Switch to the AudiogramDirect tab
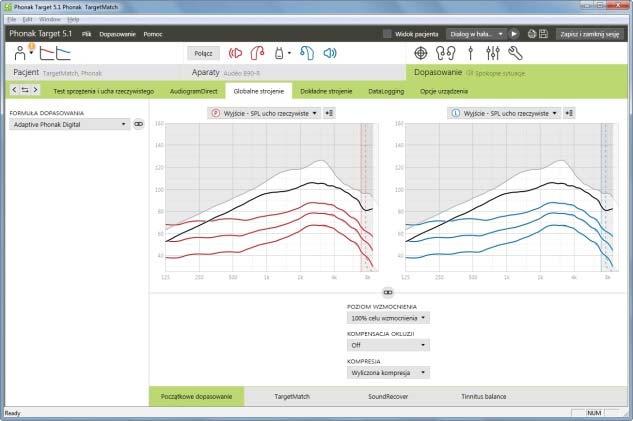This screenshot has height=421, width=633. (193, 91)
